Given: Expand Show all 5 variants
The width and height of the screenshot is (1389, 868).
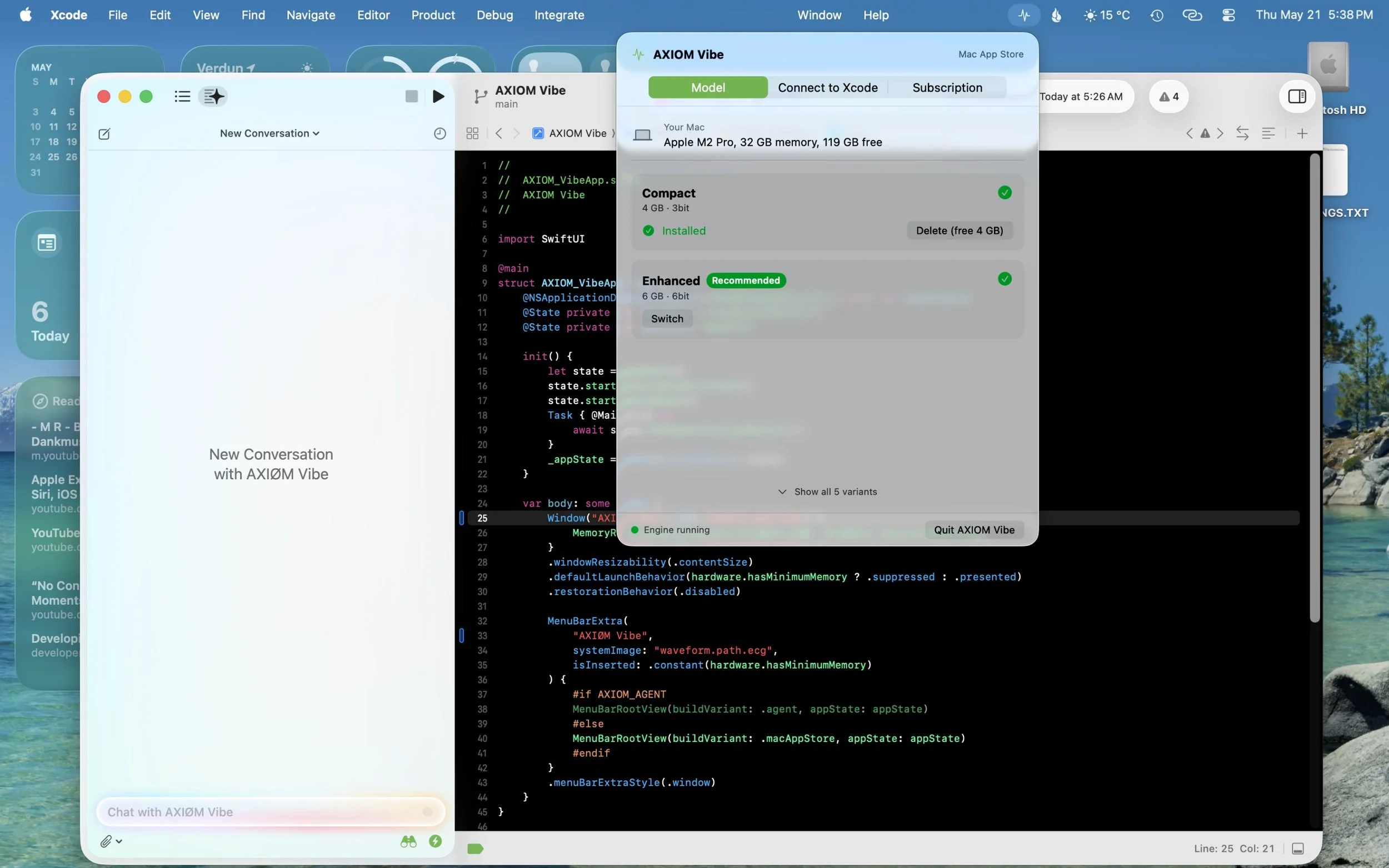Looking at the screenshot, I should point(827,491).
